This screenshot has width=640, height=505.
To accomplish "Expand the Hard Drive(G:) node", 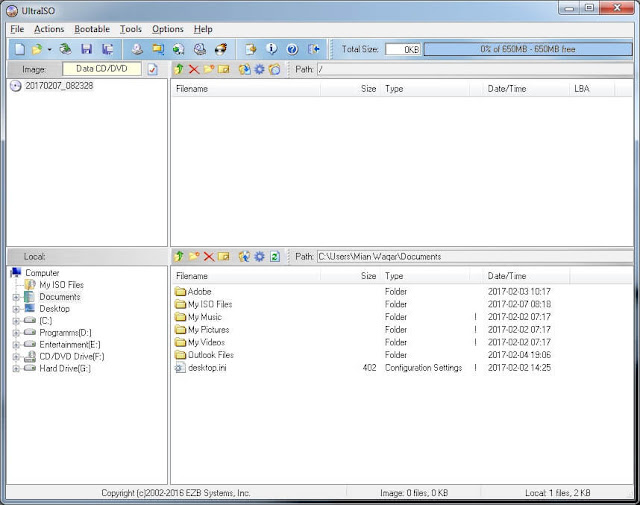I will point(16,369).
